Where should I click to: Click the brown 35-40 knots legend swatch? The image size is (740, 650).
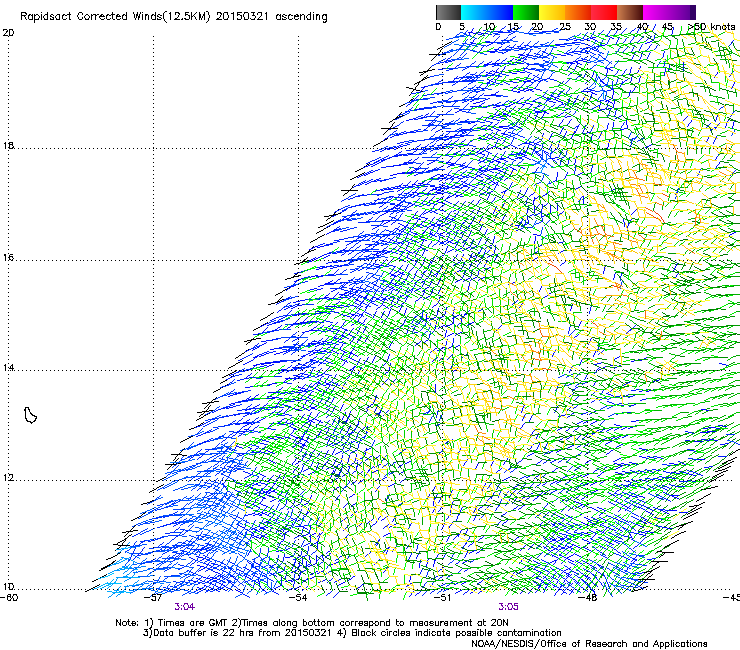click(630, 12)
